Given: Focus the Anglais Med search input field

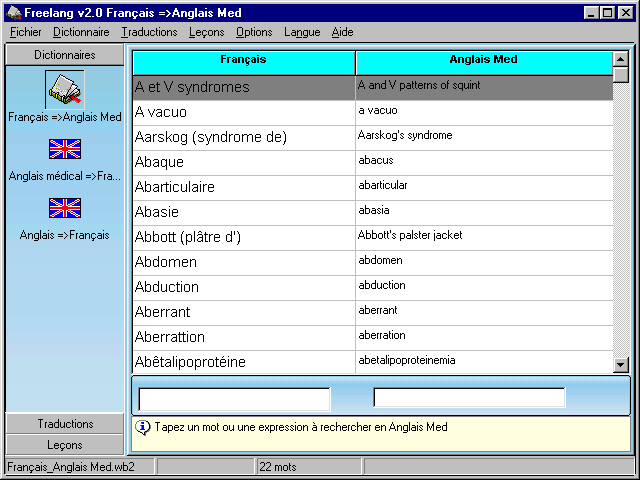Looking at the screenshot, I should 469,397.
